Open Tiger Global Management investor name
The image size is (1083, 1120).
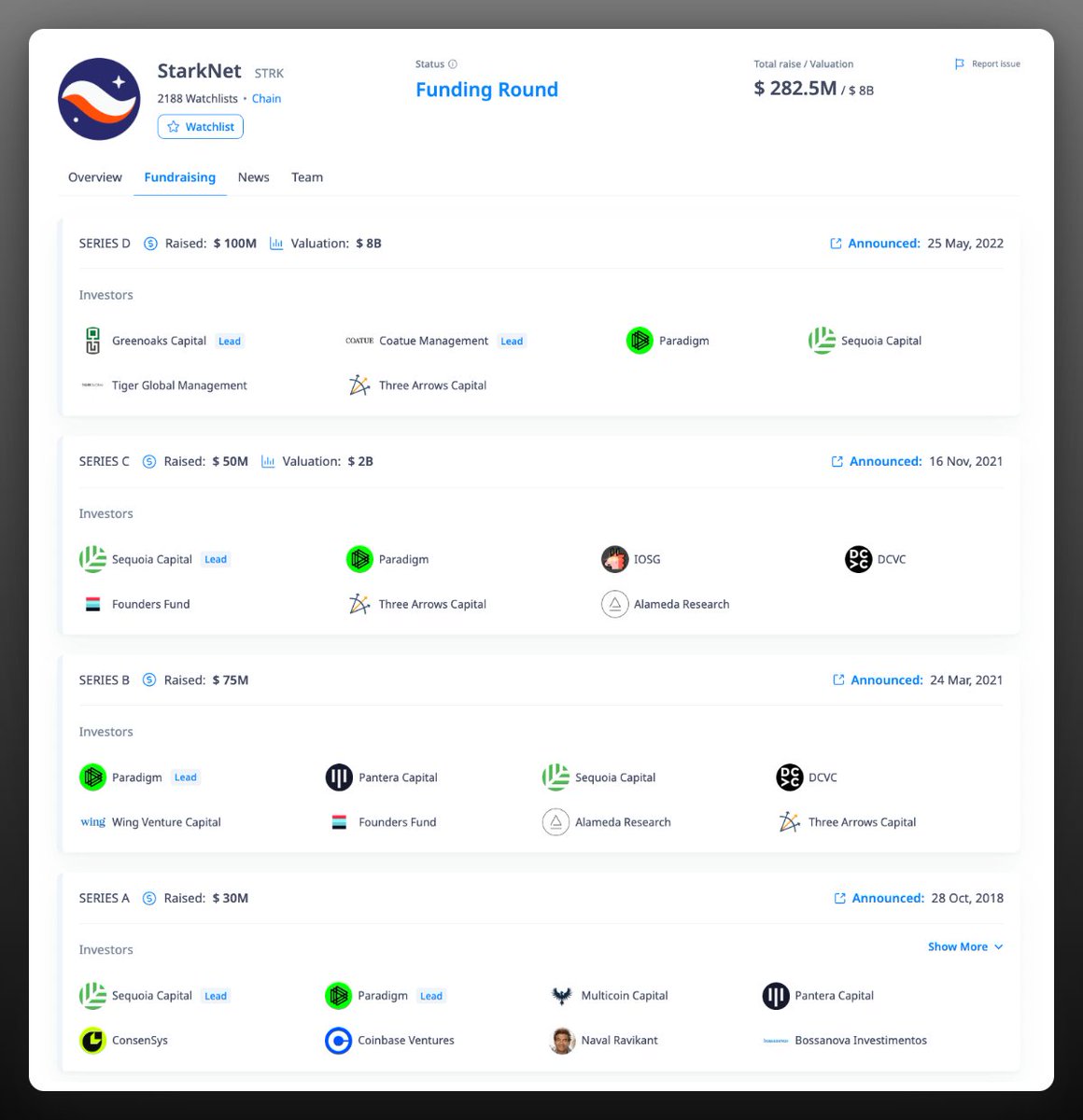[179, 385]
